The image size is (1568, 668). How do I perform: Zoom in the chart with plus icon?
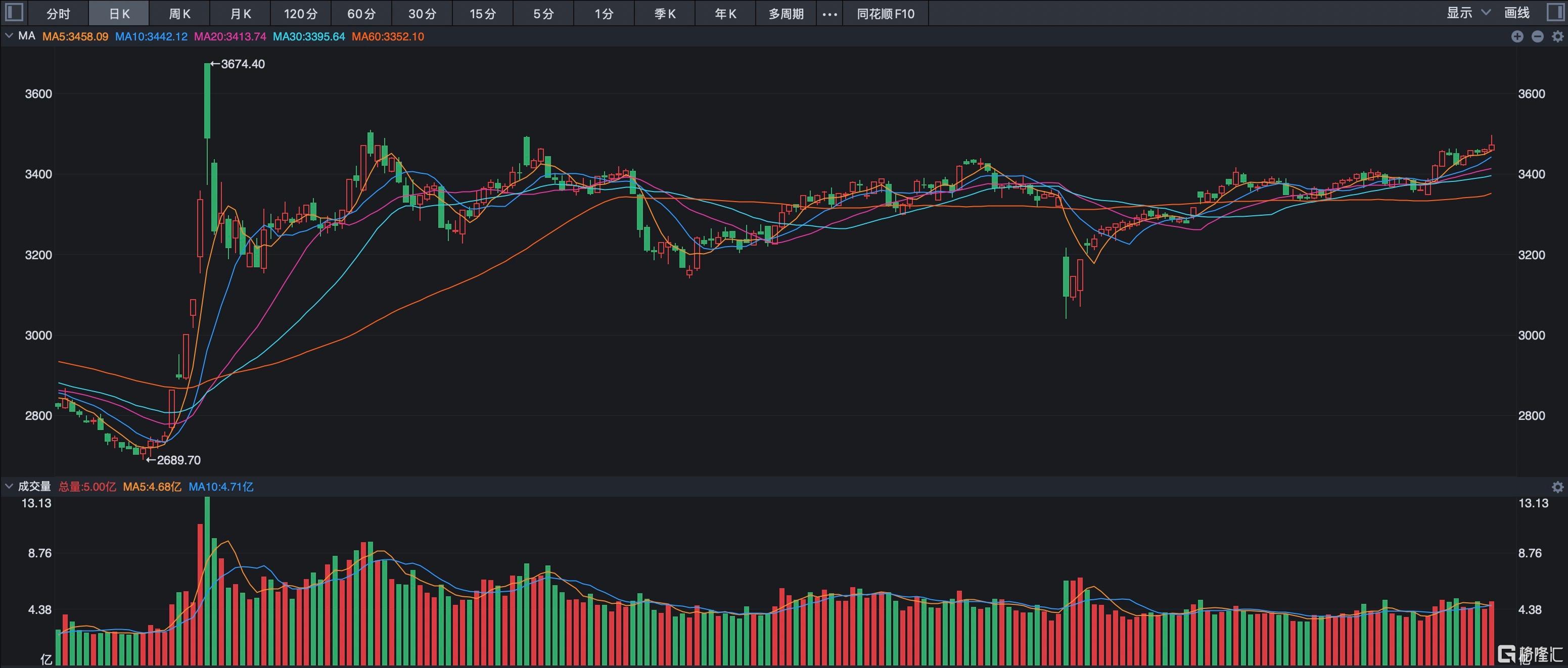[1517, 36]
